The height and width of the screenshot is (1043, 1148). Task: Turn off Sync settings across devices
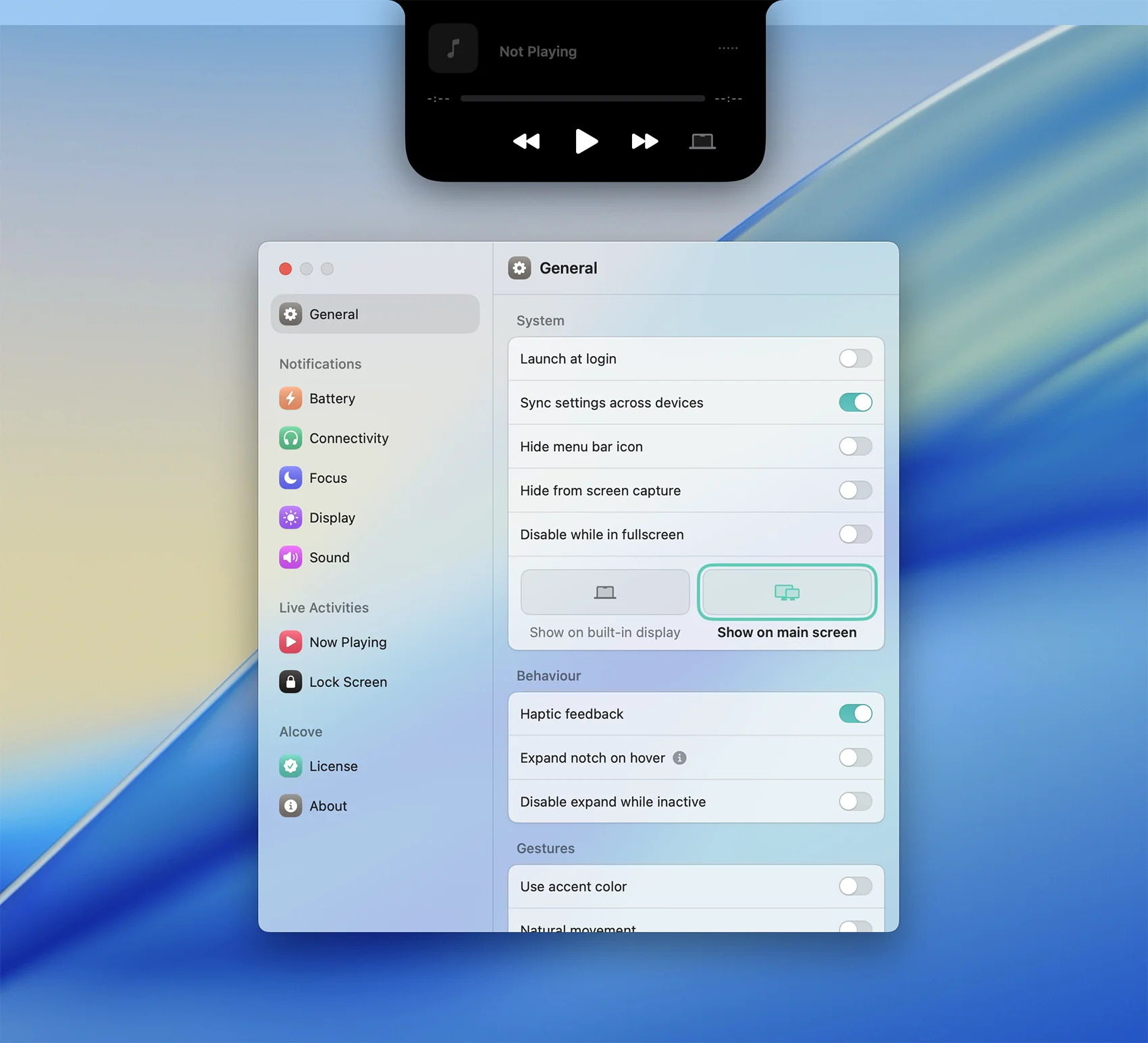855,403
